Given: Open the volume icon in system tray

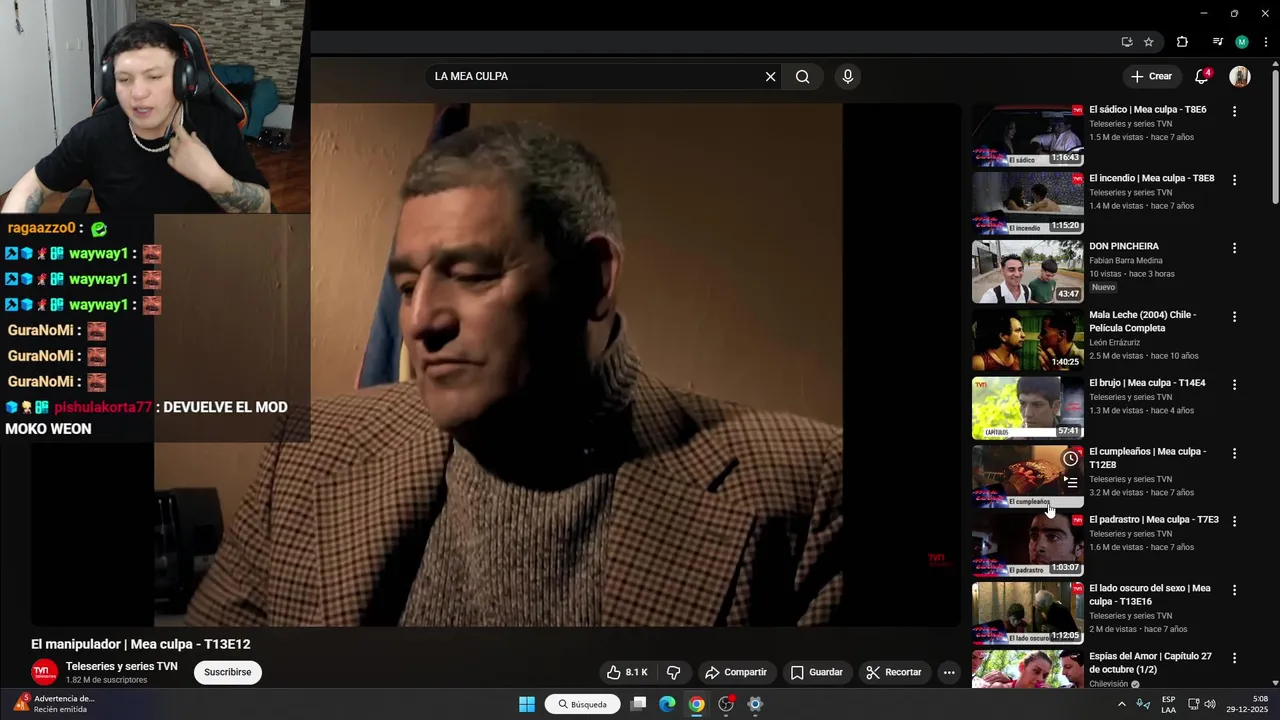Looking at the screenshot, I should [1209, 704].
